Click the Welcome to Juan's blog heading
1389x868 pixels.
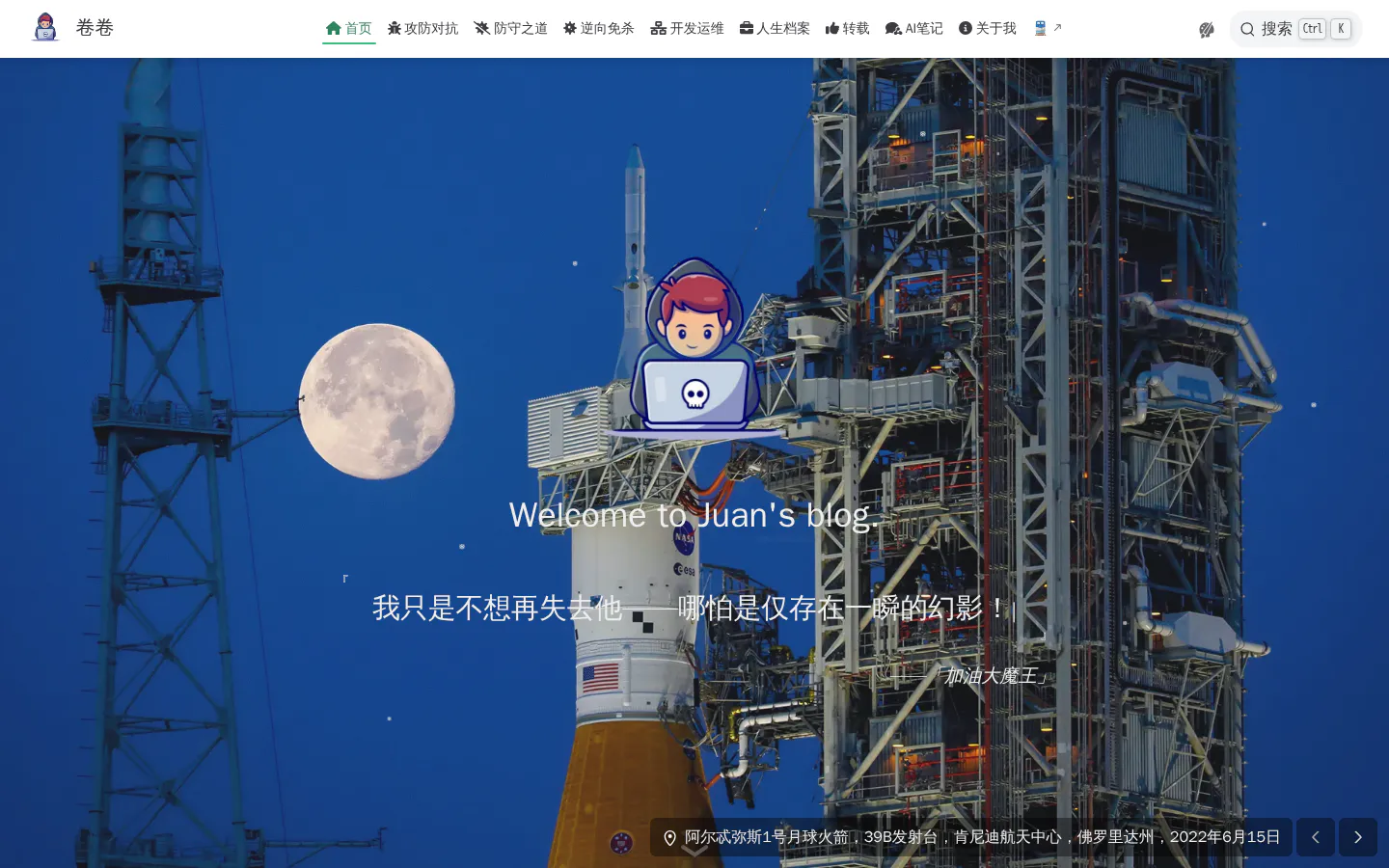click(x=694, y=515)
